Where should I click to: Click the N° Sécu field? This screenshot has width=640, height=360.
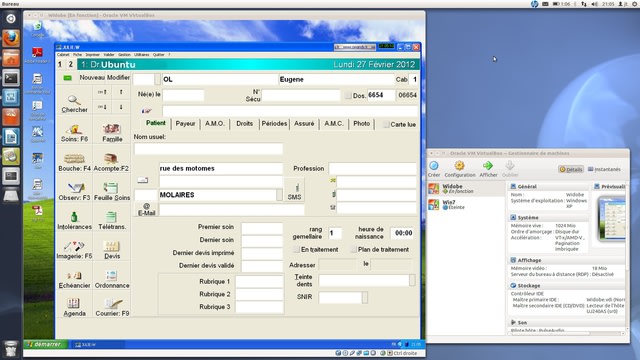301,96
